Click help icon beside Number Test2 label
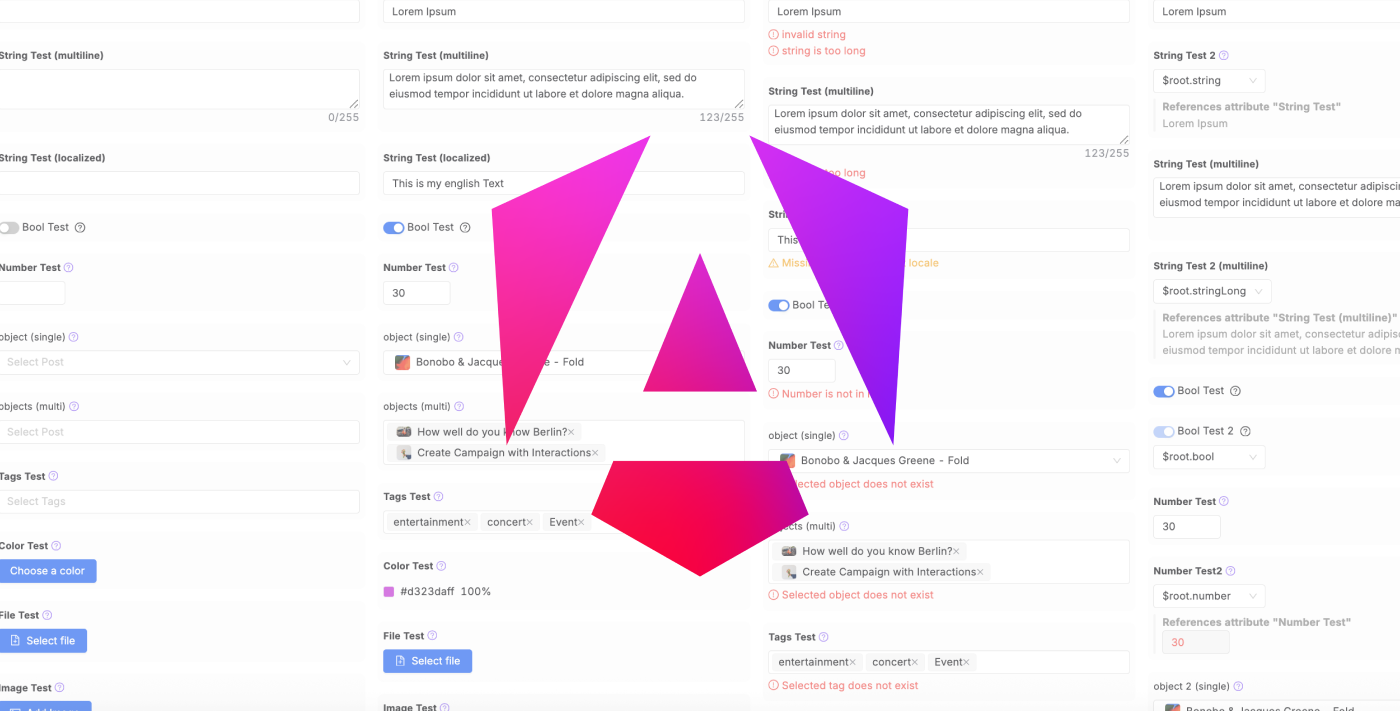The image size is (1400, 711). [x=1230, y=571]
